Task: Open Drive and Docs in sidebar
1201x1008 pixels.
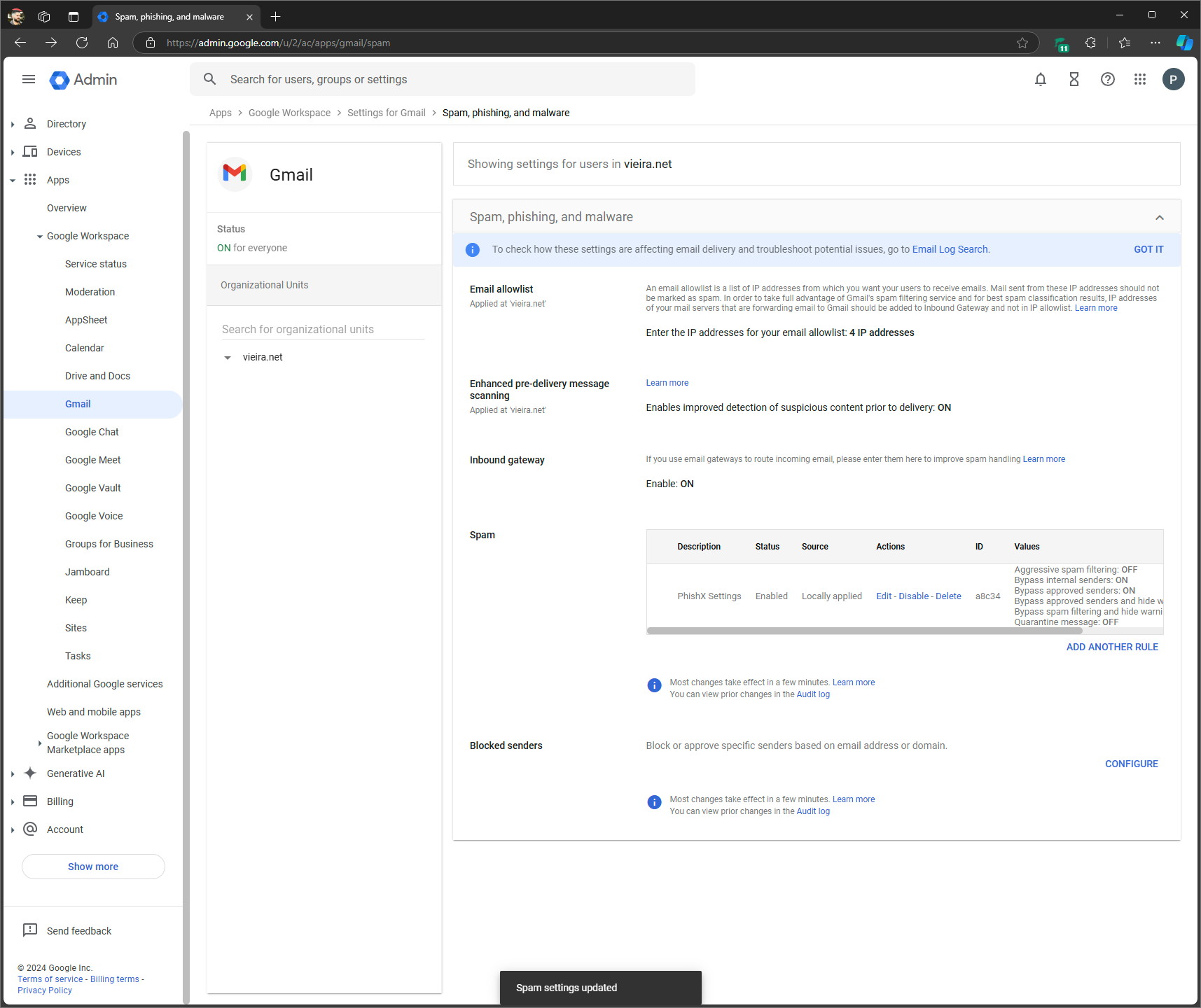Action: (x=97, y=376)
